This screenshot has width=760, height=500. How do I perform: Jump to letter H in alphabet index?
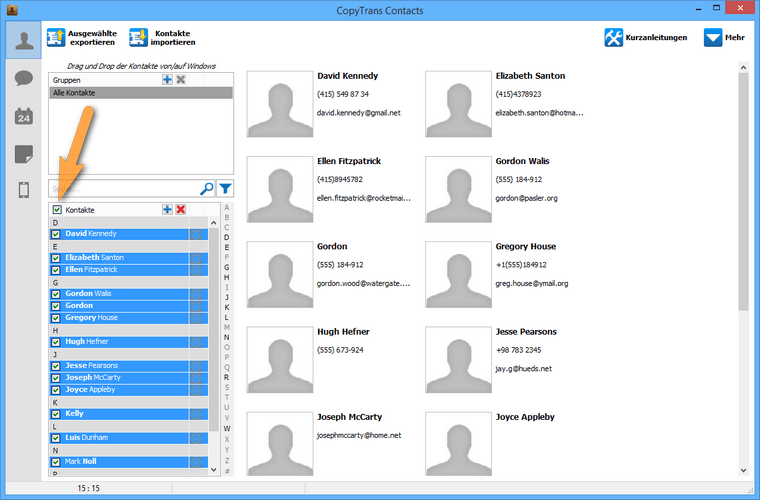pos(226,278)
